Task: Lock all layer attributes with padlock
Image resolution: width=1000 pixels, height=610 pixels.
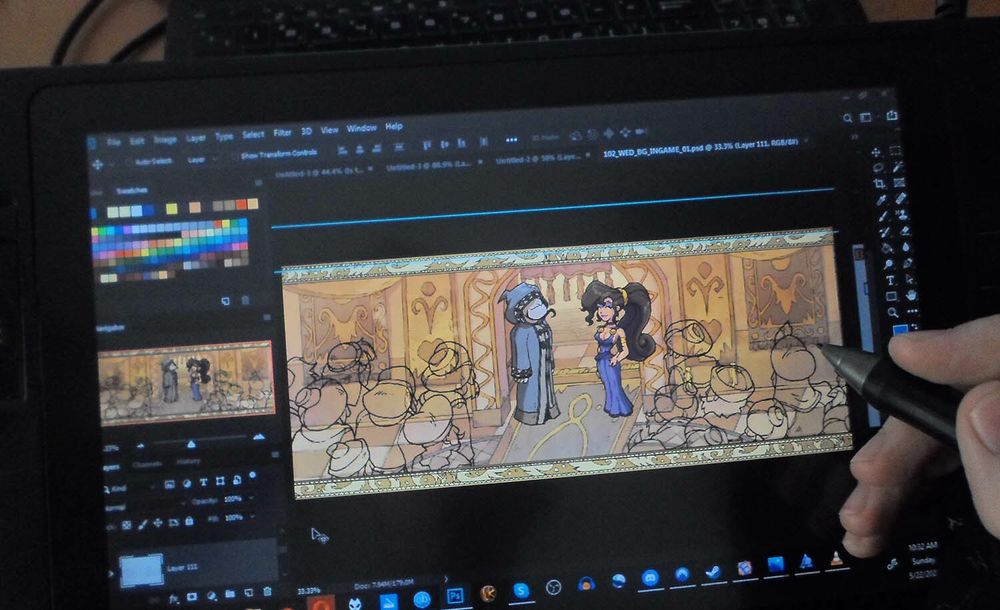Action: click(189, 521)
